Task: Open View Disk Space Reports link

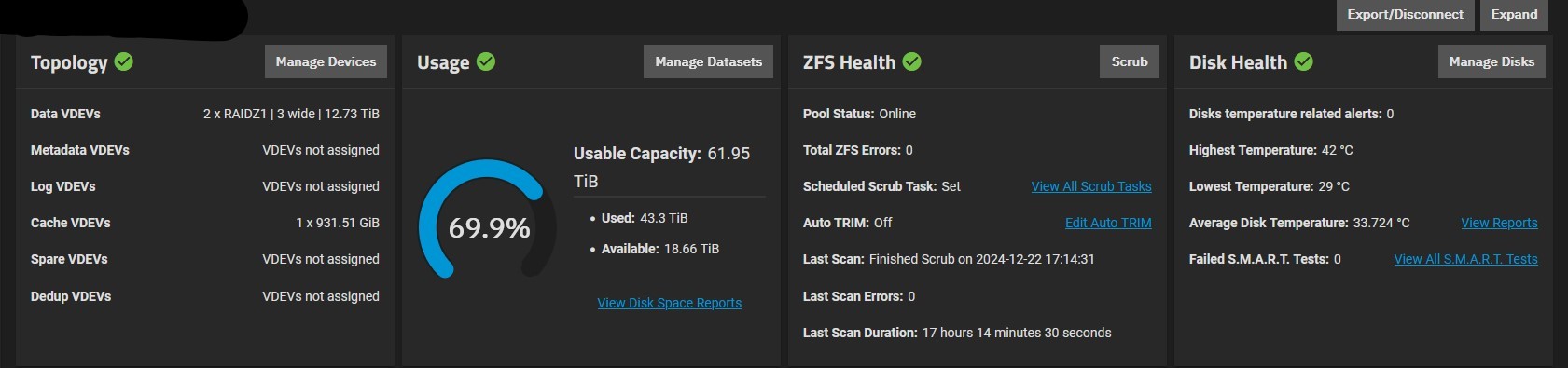Action: pyautogui.click(x=670, y=303)
